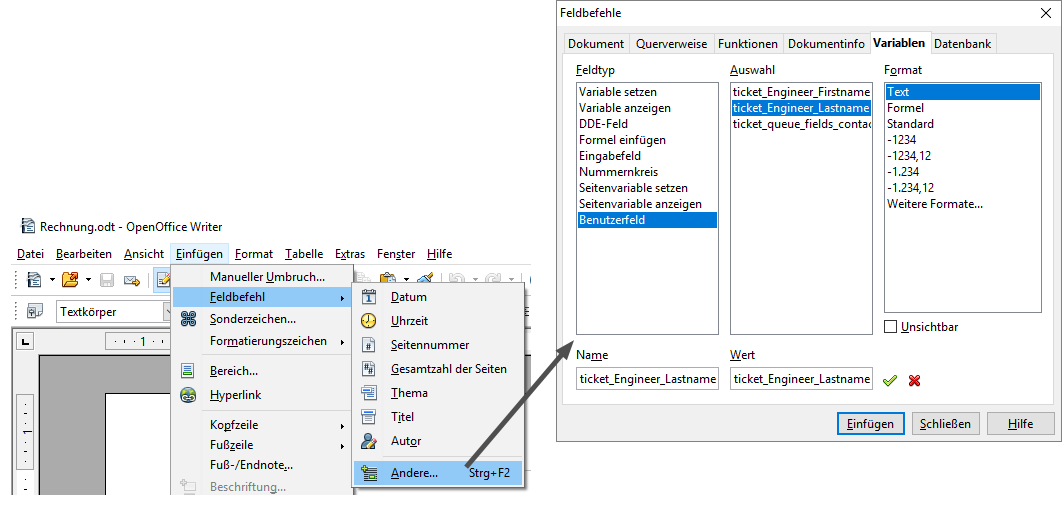This screenshot has height=507, width=1062.
Task: Click the Styles and Formatting icon
Action: click(x=35, y=311)
